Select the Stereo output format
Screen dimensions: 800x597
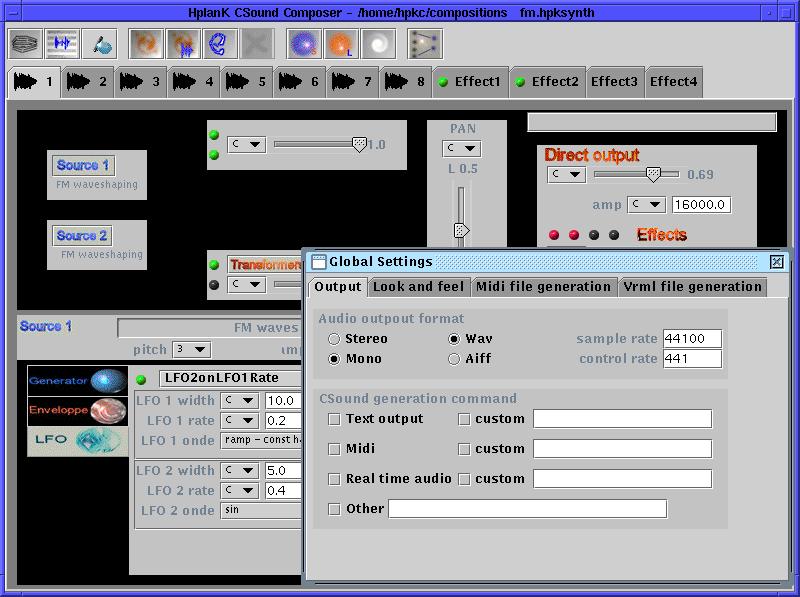(x=335, y=339)
